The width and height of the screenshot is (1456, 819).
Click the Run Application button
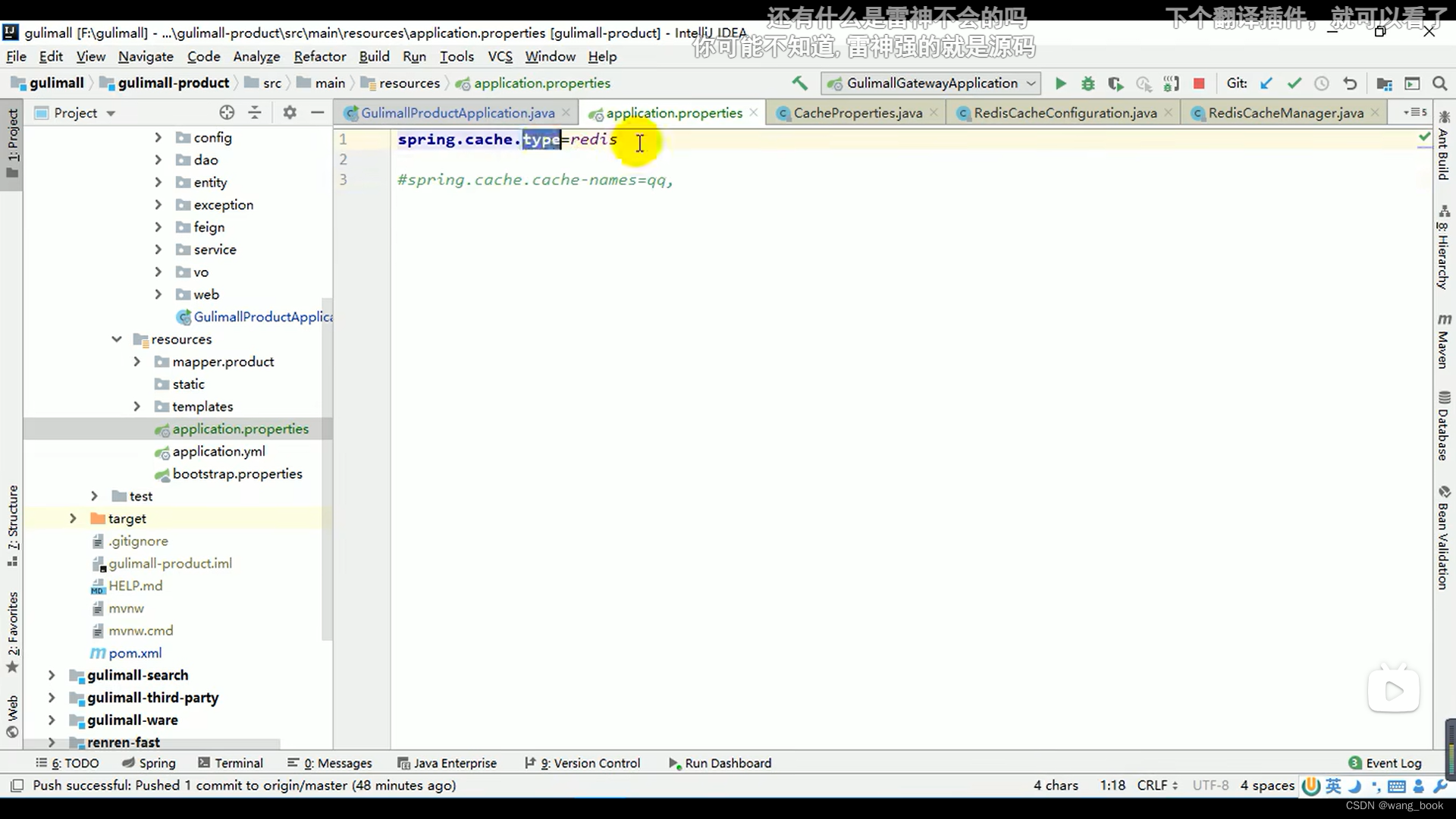tap(1060, 83)
